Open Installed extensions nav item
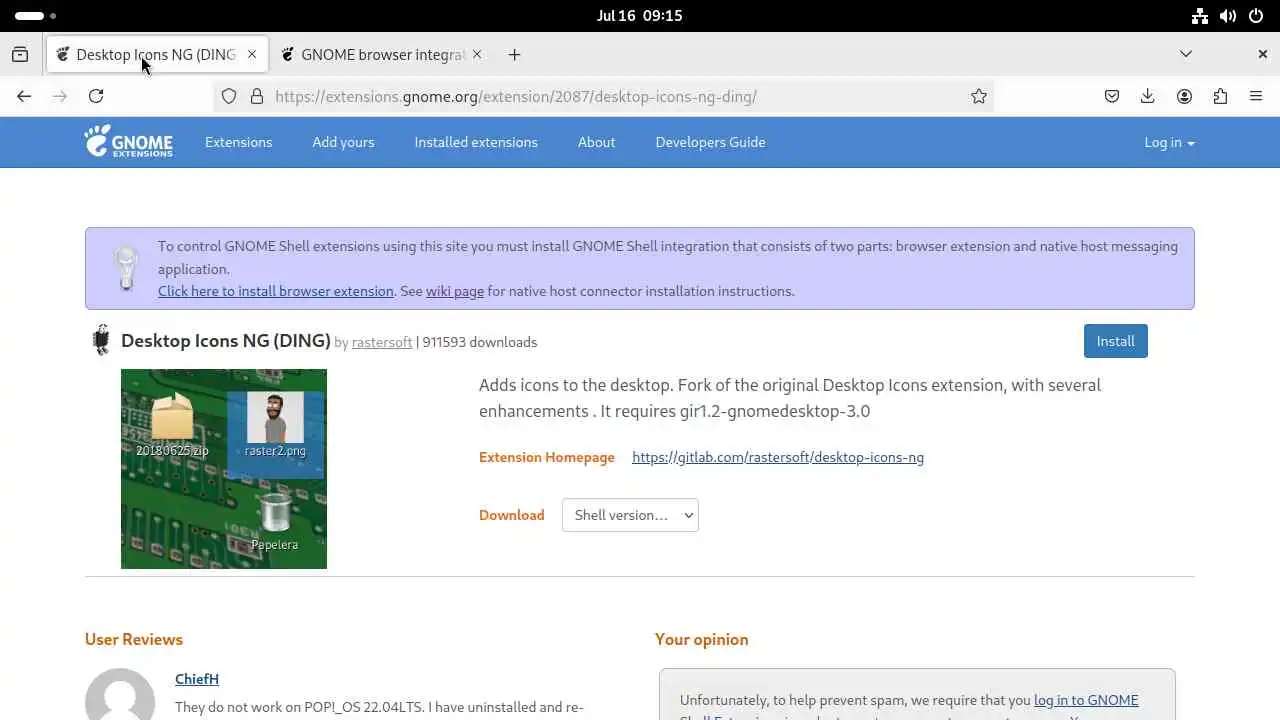This screenshot has height=720, width=1280. pyautogui.click(x=476, y=142)
